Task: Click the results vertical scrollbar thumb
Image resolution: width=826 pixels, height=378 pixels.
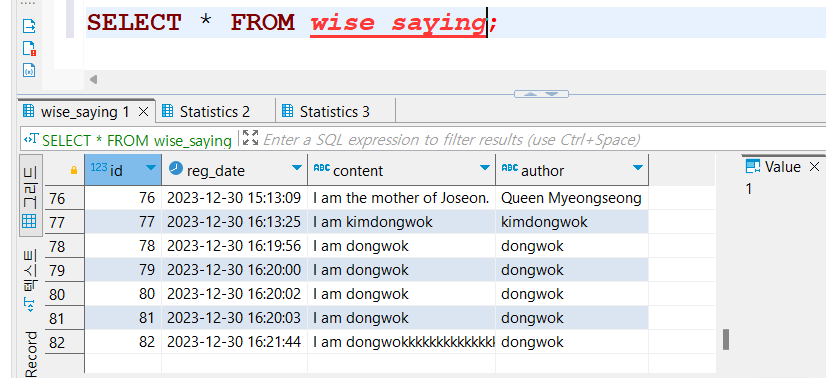Action: click(726, 340)
